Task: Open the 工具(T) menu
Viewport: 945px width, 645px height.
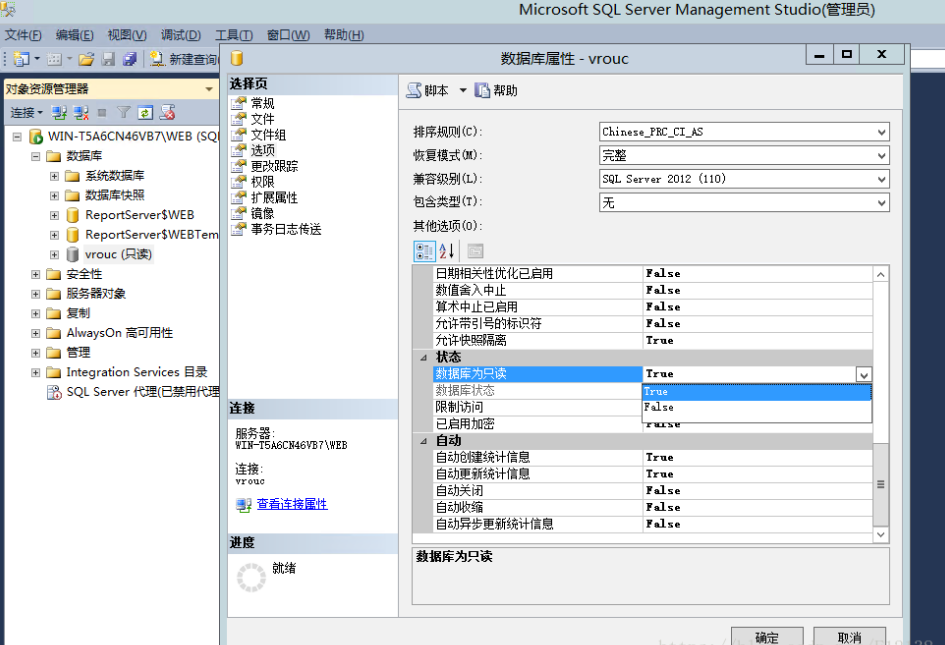Action: pos(234,35)
